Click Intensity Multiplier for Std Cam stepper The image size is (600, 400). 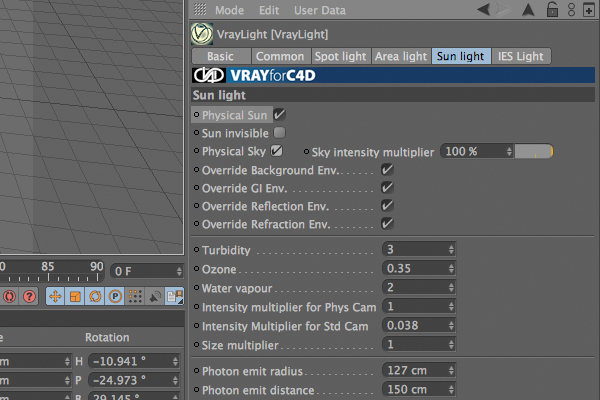[451, 326]
